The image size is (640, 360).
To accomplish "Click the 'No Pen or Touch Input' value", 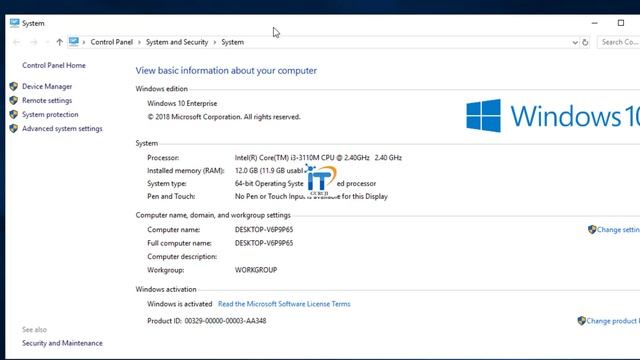I will tap(311, 196).
